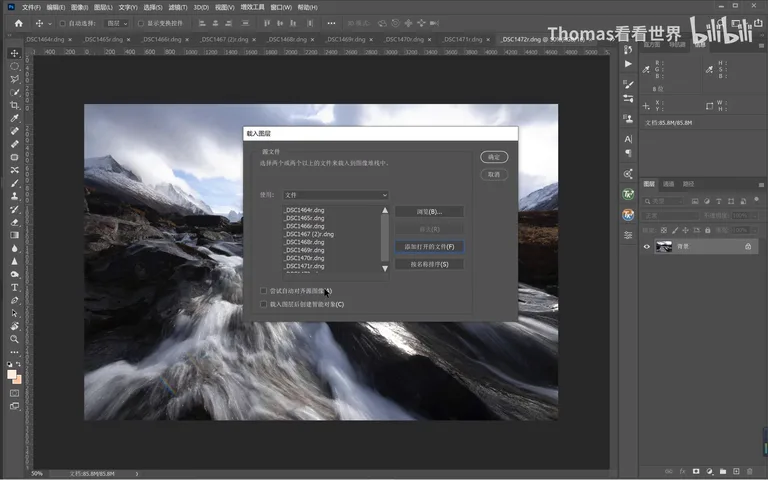768x480 pixels.
Task: Select the Move tool in the toolbox
Action: pyautogui.click(x=15, y=53)
